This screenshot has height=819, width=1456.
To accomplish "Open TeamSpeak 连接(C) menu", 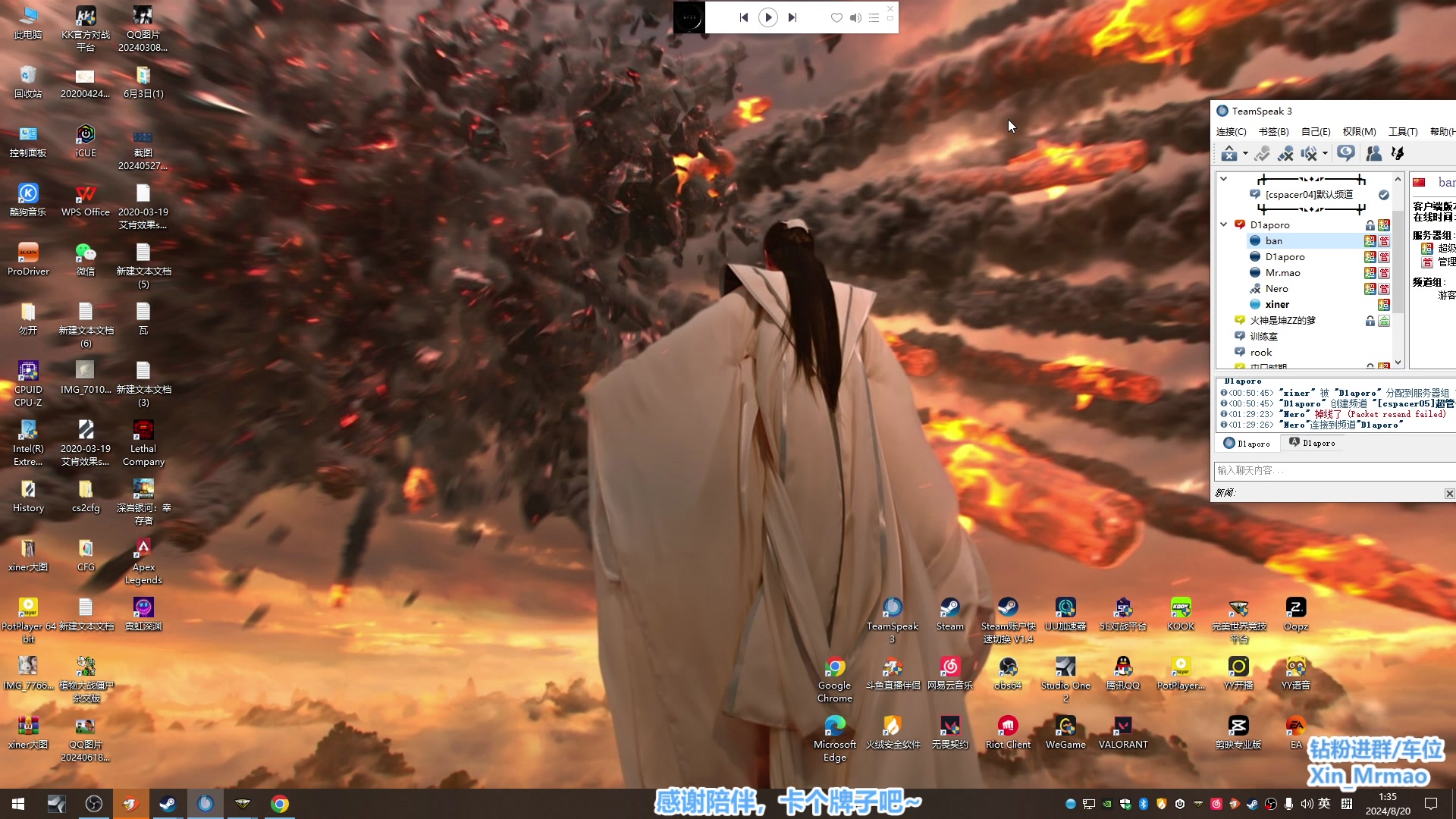I will pos(1232,132).
